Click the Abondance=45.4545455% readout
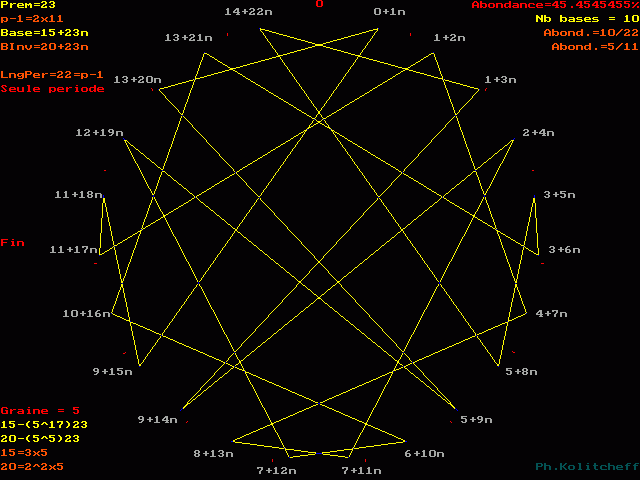The height and width of the screenshot is (480, 640). (555, 5)
